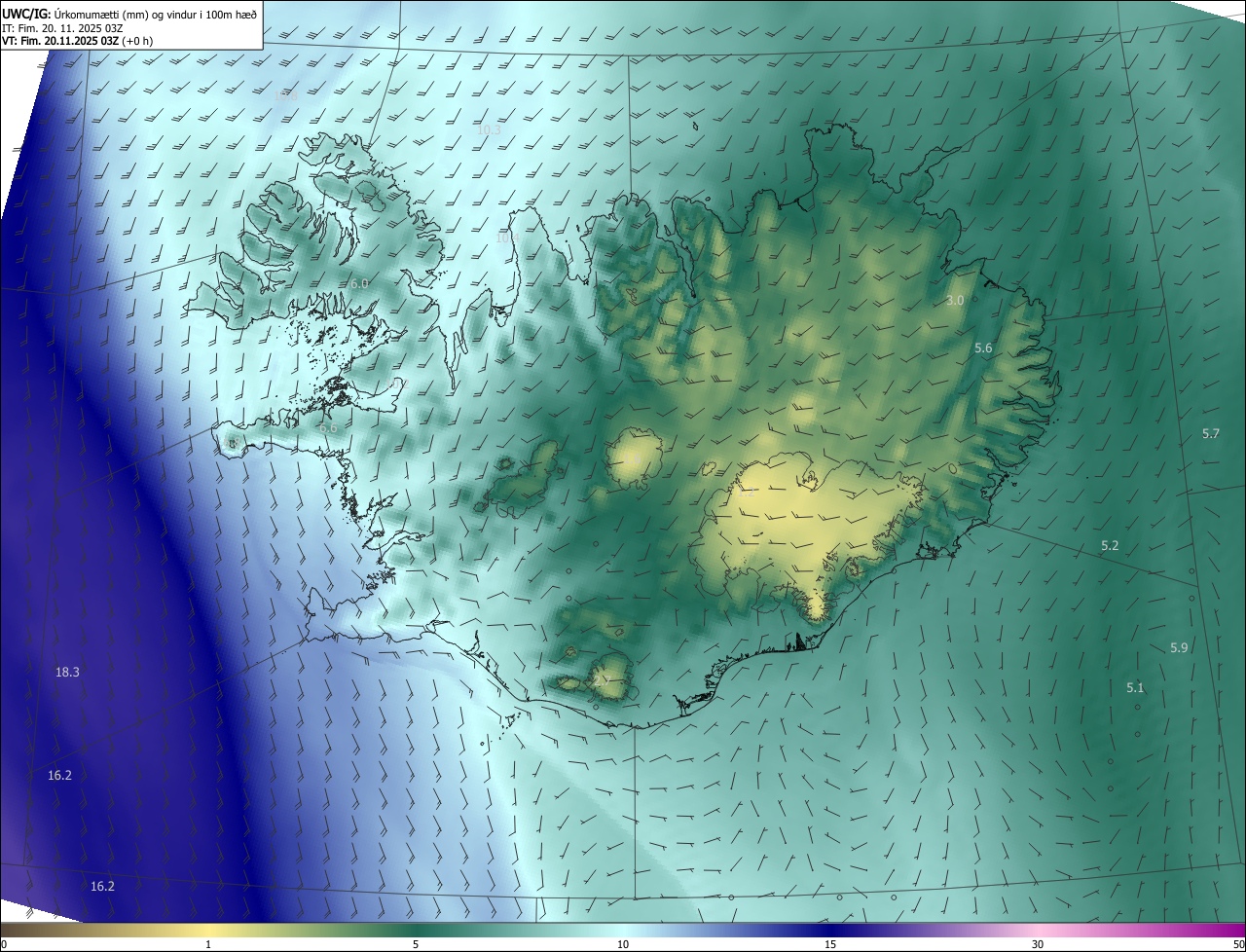This screenshot has width=1246, height=952.
Task: Click the UWC/IG map title line
Action: [x=130, y=14]
